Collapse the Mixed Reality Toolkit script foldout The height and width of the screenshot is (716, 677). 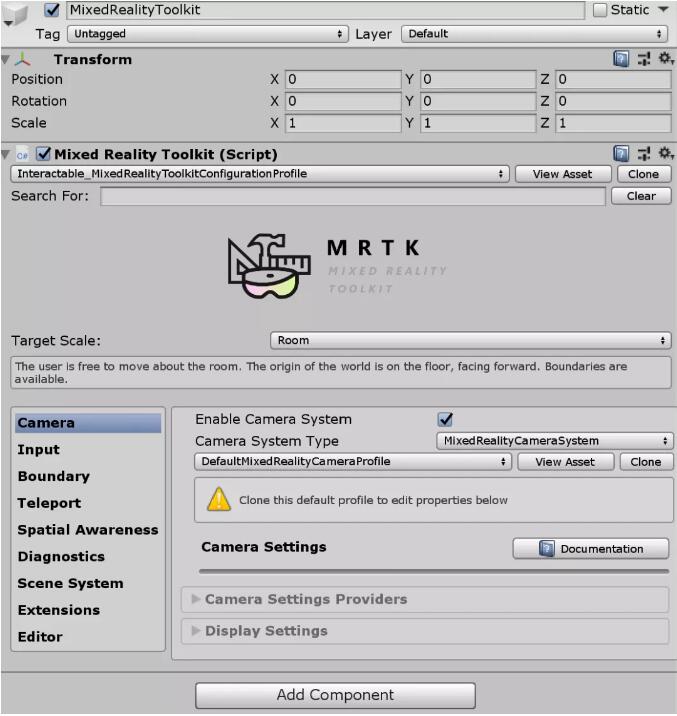point(5,154)
